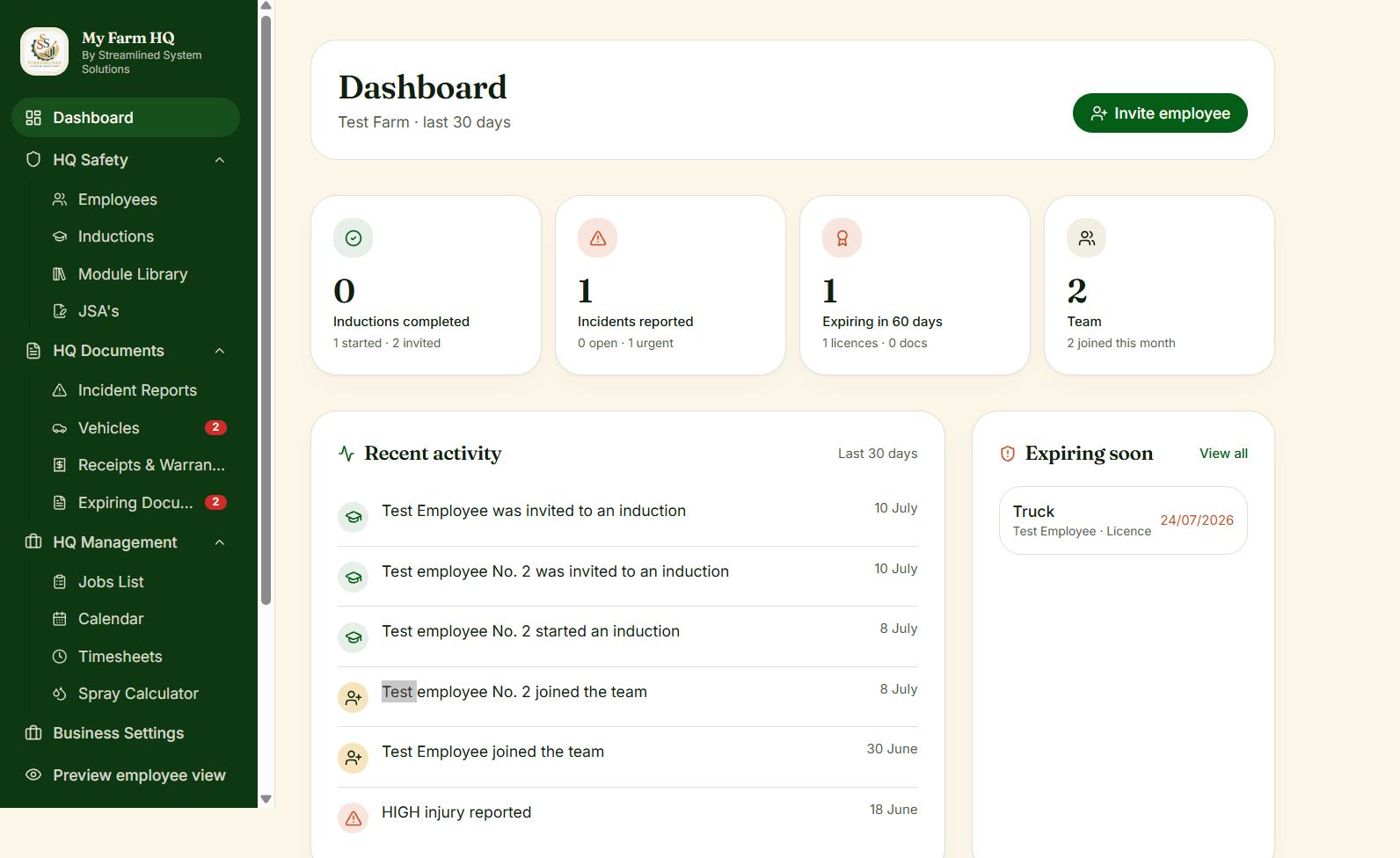This screenshot has height=858, width=1400.
Task: Open the Team stat card
Action: [x=1160, y=286]
